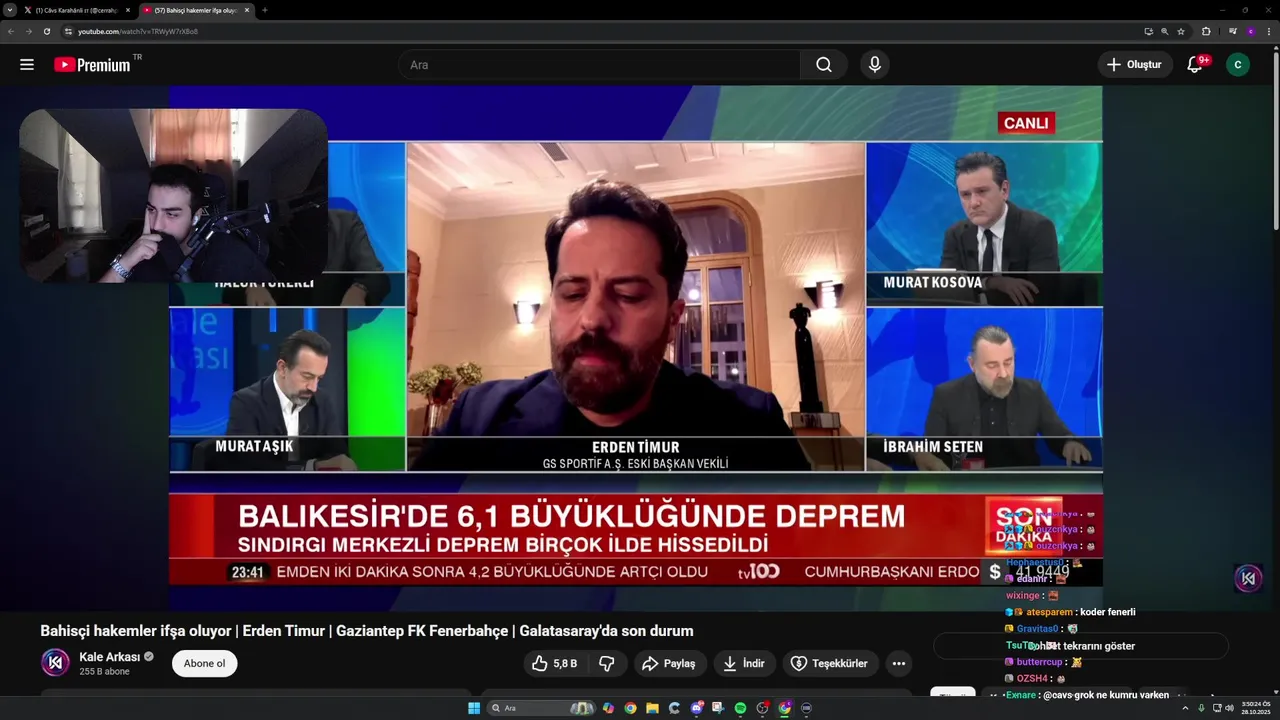View site information icon beside URL
The image size is (1280, 720).
(68, 31)
